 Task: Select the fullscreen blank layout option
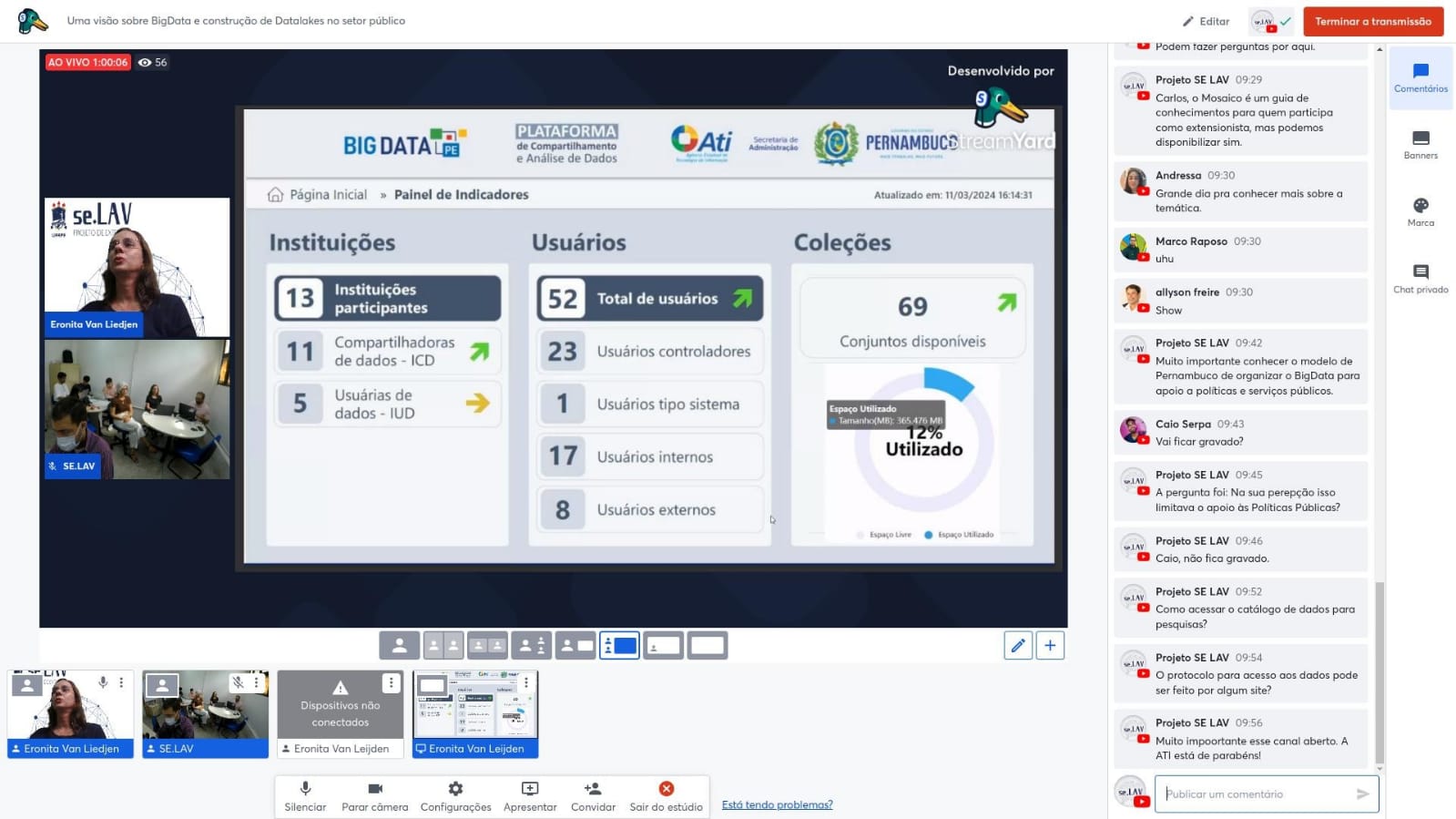(708, 646)
